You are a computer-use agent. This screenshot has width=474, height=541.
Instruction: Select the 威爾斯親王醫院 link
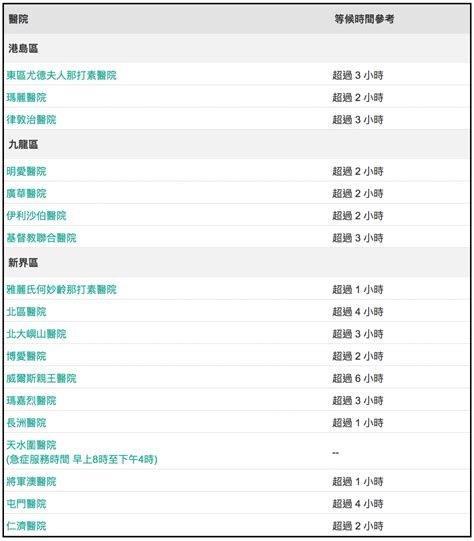coord(41,378)
